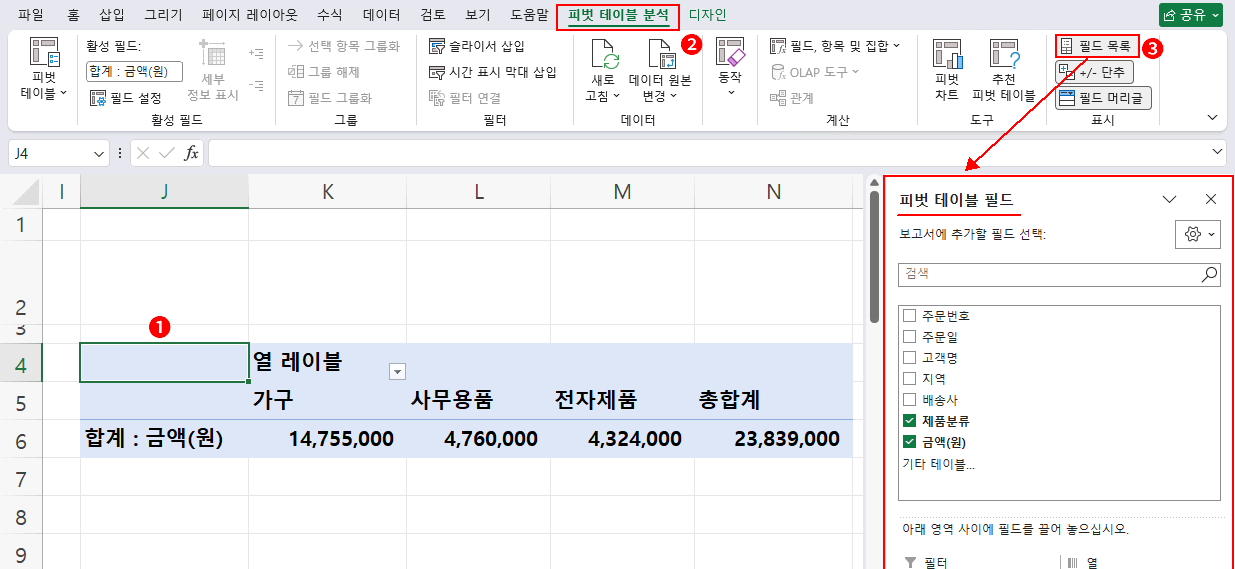Click 세부 정보 표시 drill-down icon
Viewport: 1235px width, 569px height.
click(212, 53)
